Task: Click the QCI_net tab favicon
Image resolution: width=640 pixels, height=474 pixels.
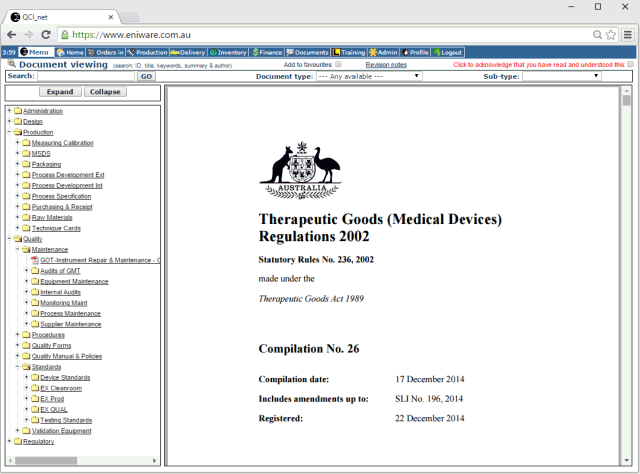Action: point(15,17)
